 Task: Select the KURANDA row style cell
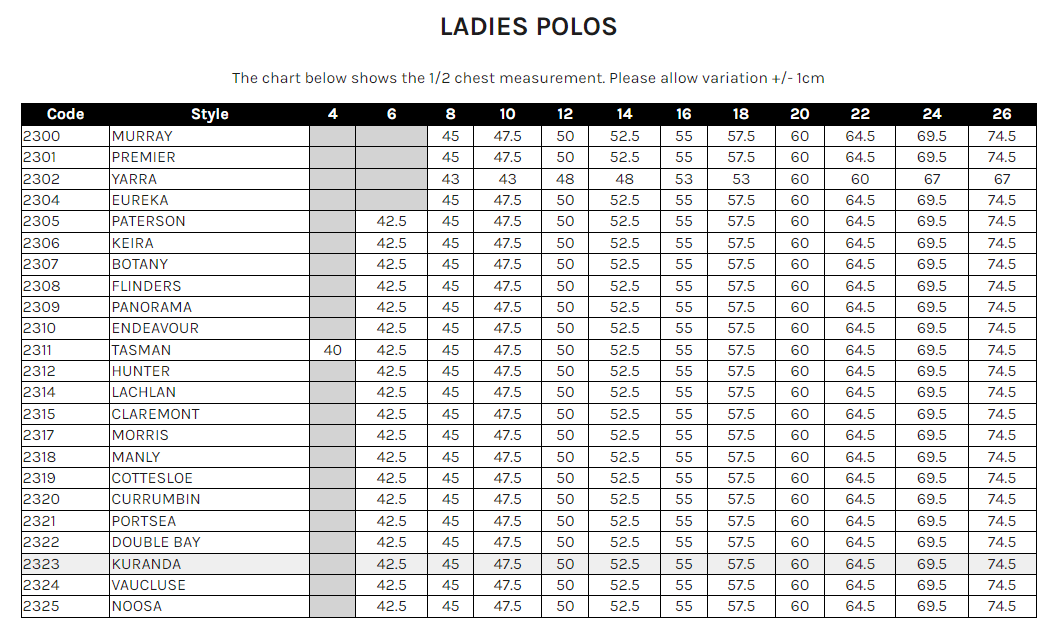click(x=149, y=564)
